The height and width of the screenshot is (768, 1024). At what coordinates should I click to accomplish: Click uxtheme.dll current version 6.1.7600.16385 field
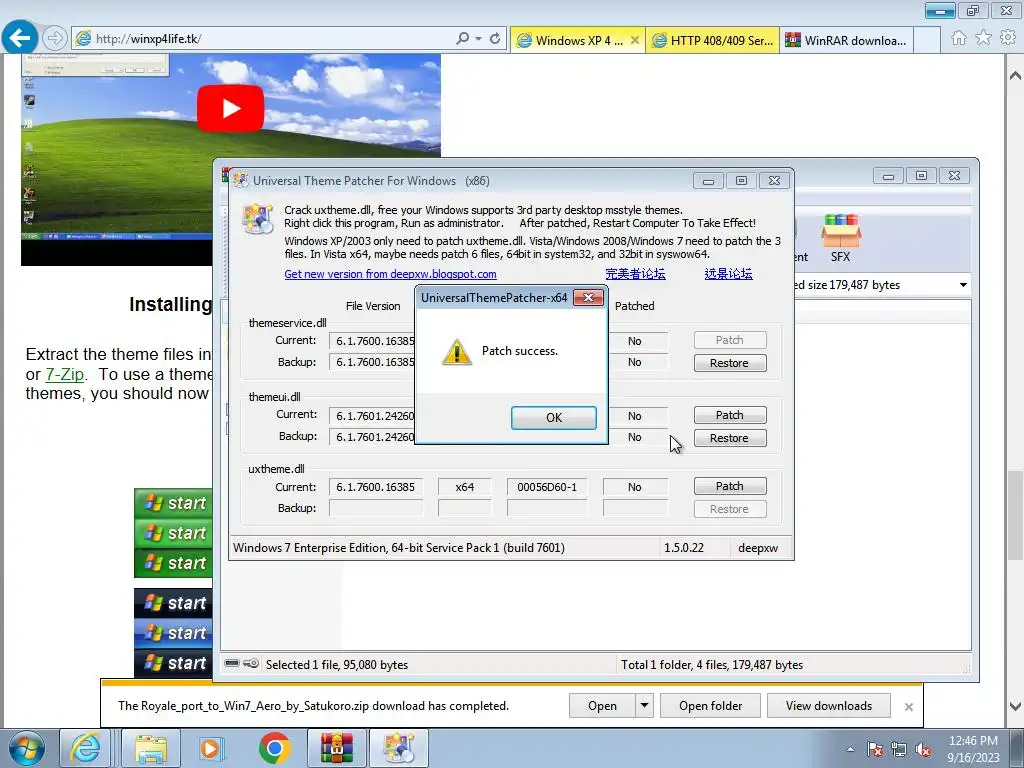point(376,487)
